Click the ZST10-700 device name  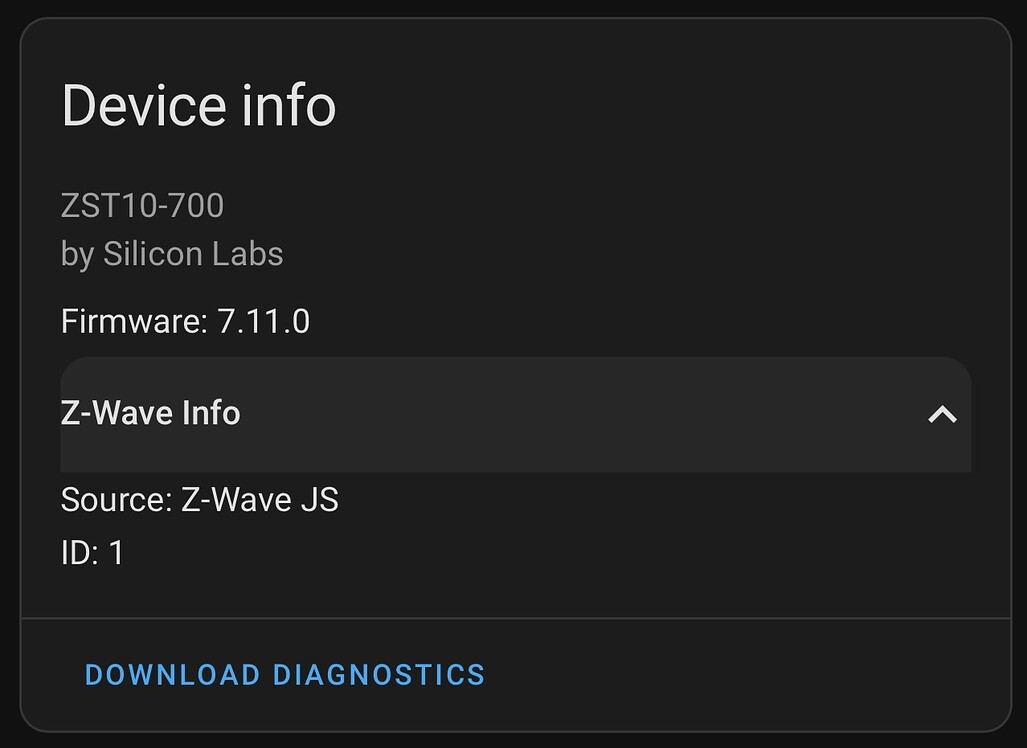coord(142,205)
